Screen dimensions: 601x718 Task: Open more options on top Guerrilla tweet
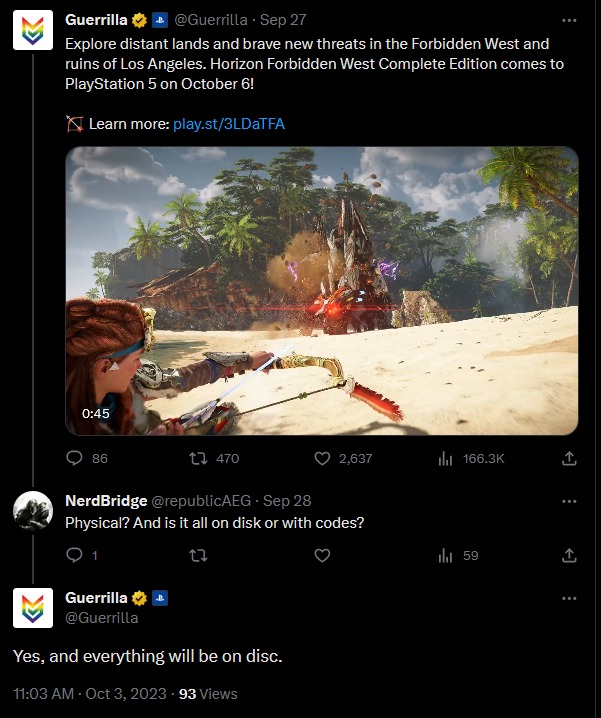click(x=569, y=20)
